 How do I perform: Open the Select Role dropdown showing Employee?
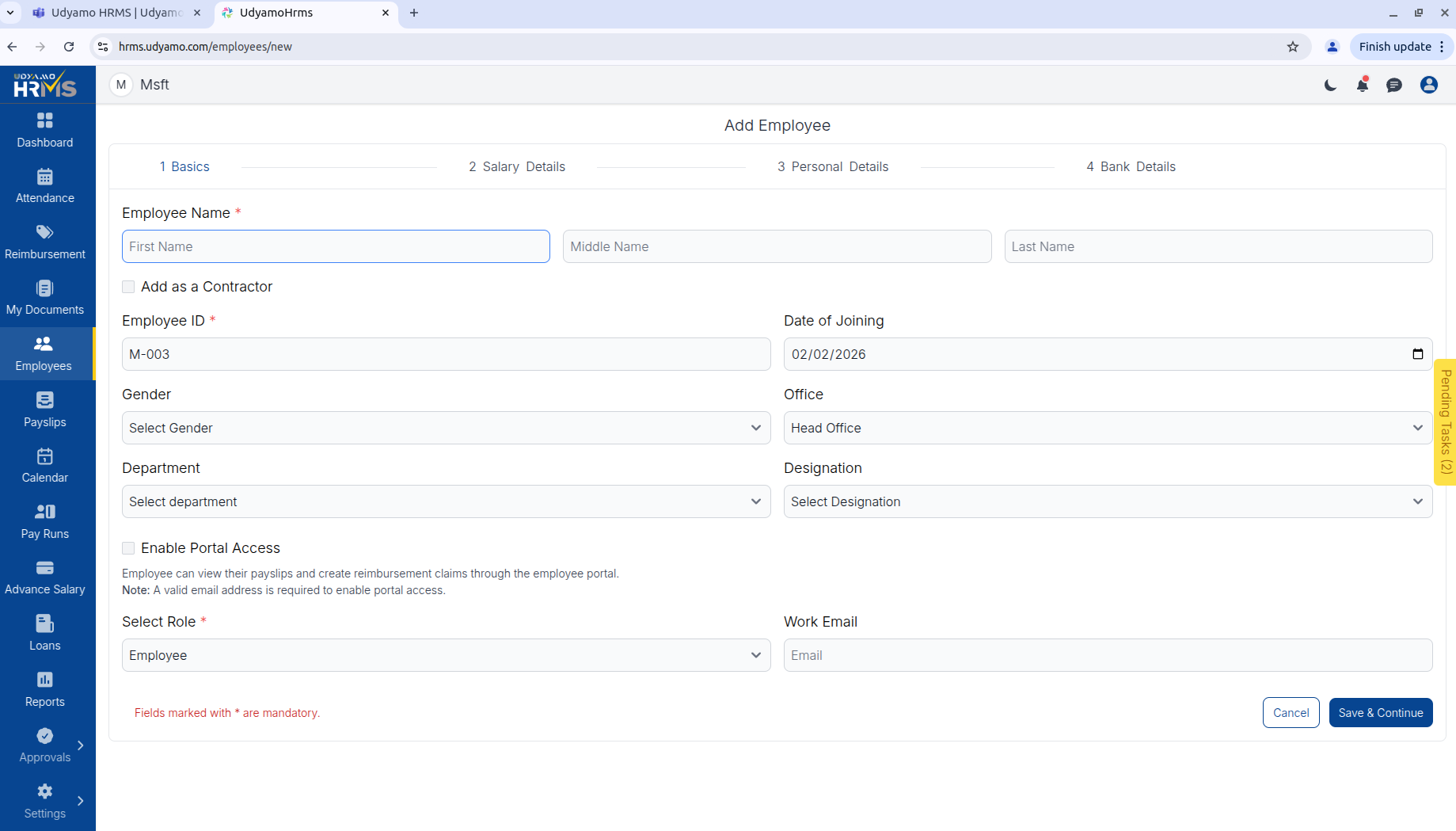pyautogui.click(x=447, y=655)
